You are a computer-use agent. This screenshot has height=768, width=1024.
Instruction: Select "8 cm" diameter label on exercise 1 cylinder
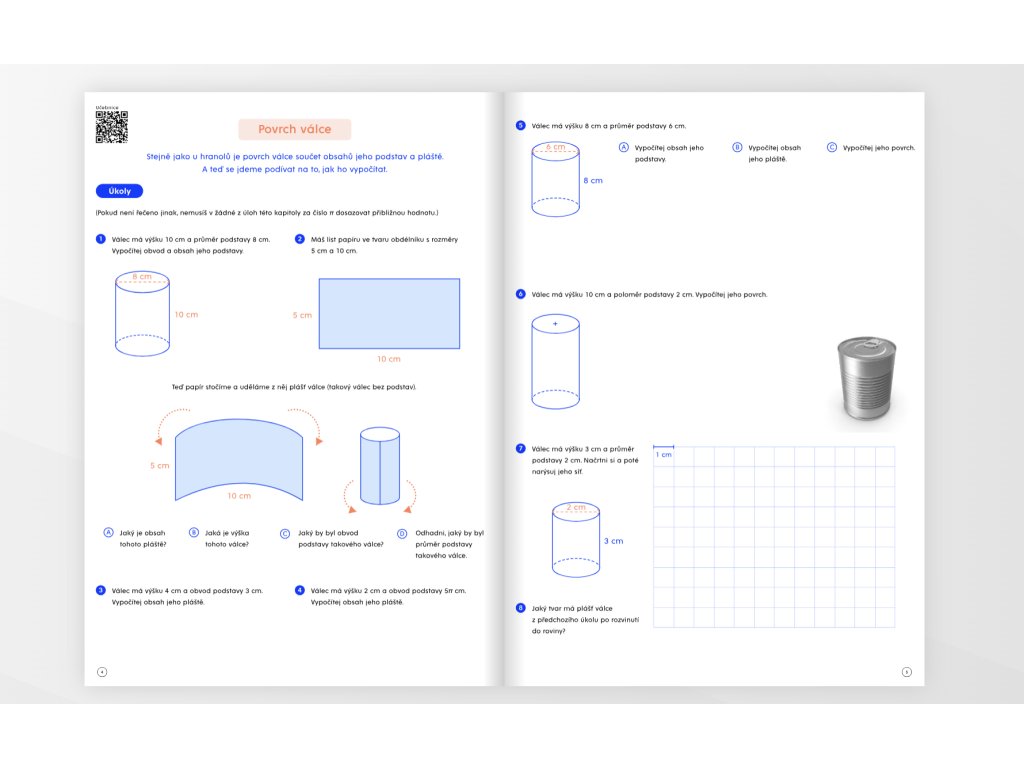[x=142, y=277]
